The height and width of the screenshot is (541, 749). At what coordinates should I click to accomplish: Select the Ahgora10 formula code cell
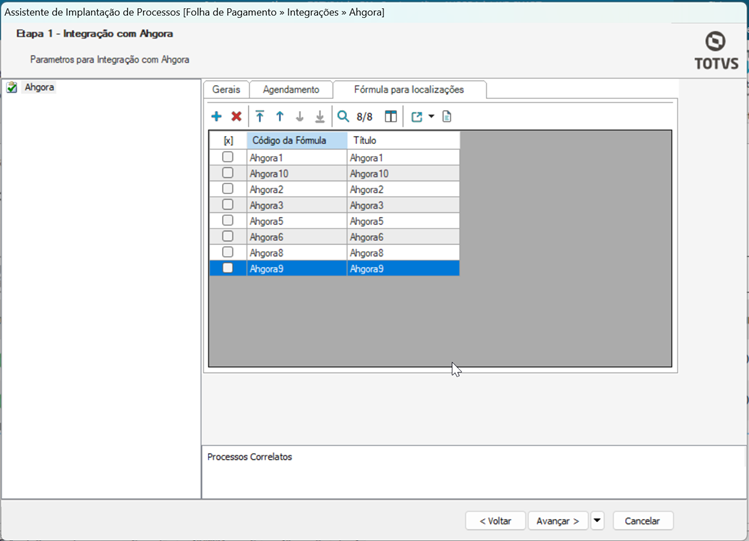pyautogui.click(x=297, y=173)
